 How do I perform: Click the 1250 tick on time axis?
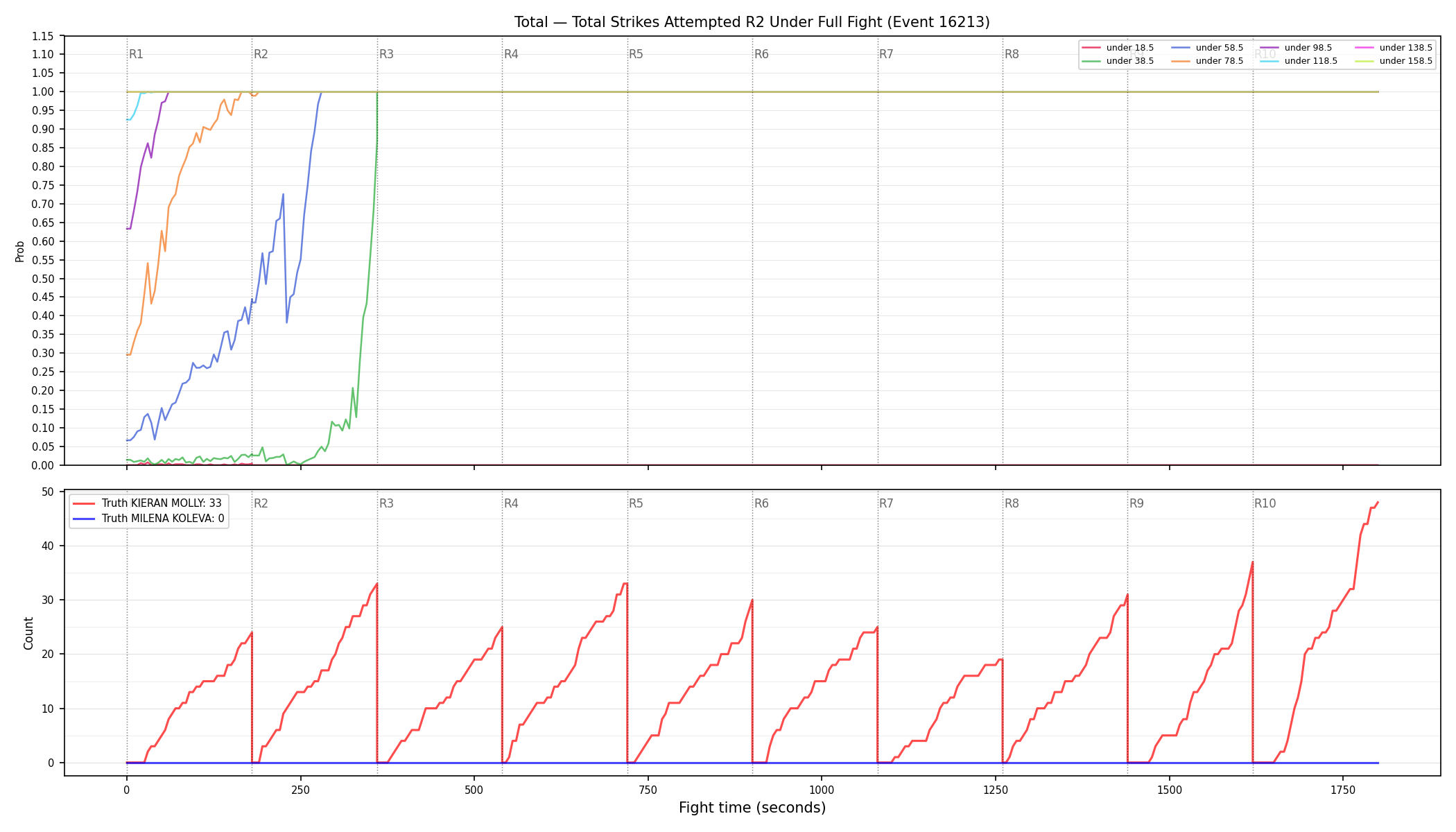996,790
